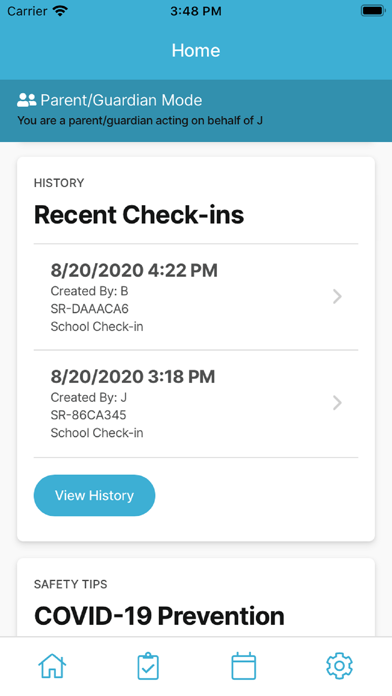
Task: Tap the 3:48 PM status bar clock
Action: click(x=196, y=11)
